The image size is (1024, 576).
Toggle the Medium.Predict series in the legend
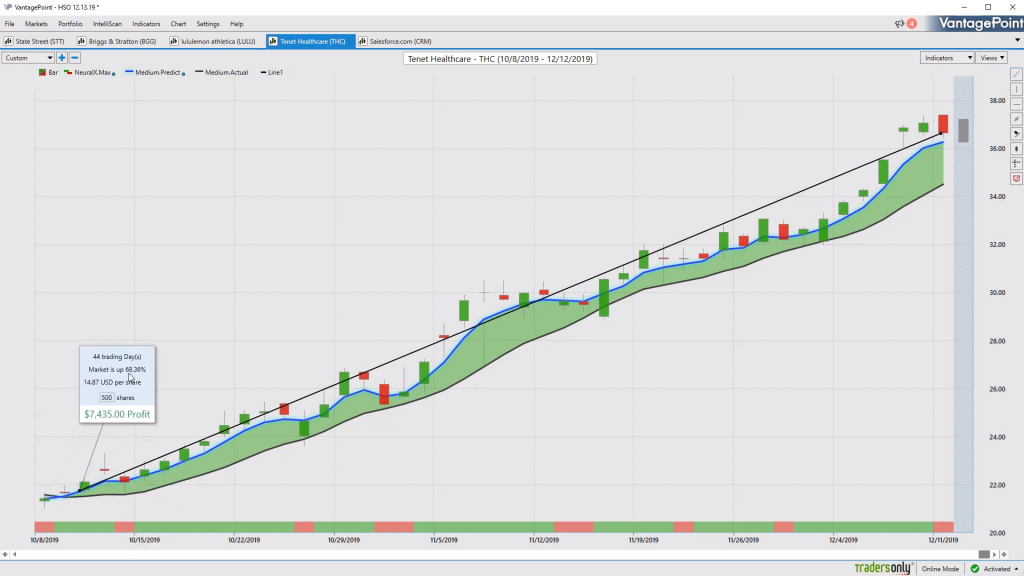pyautogui.click(x=155, y=72)
